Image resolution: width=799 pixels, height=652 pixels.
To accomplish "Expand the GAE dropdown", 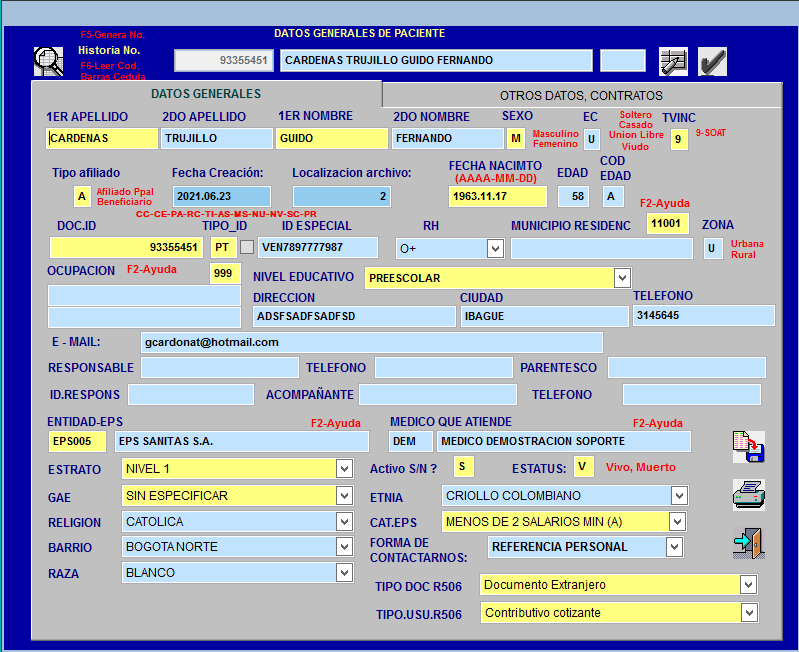I will pyautogui.click(x=344, y=495).
